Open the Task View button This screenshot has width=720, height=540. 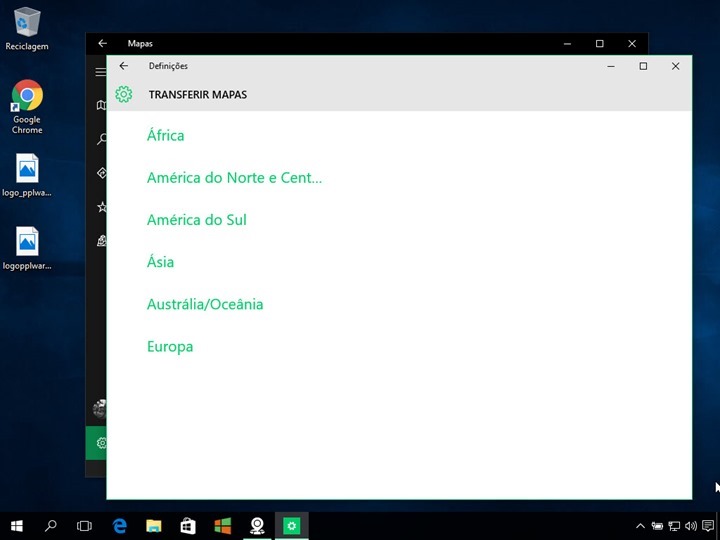click(85, 525)
